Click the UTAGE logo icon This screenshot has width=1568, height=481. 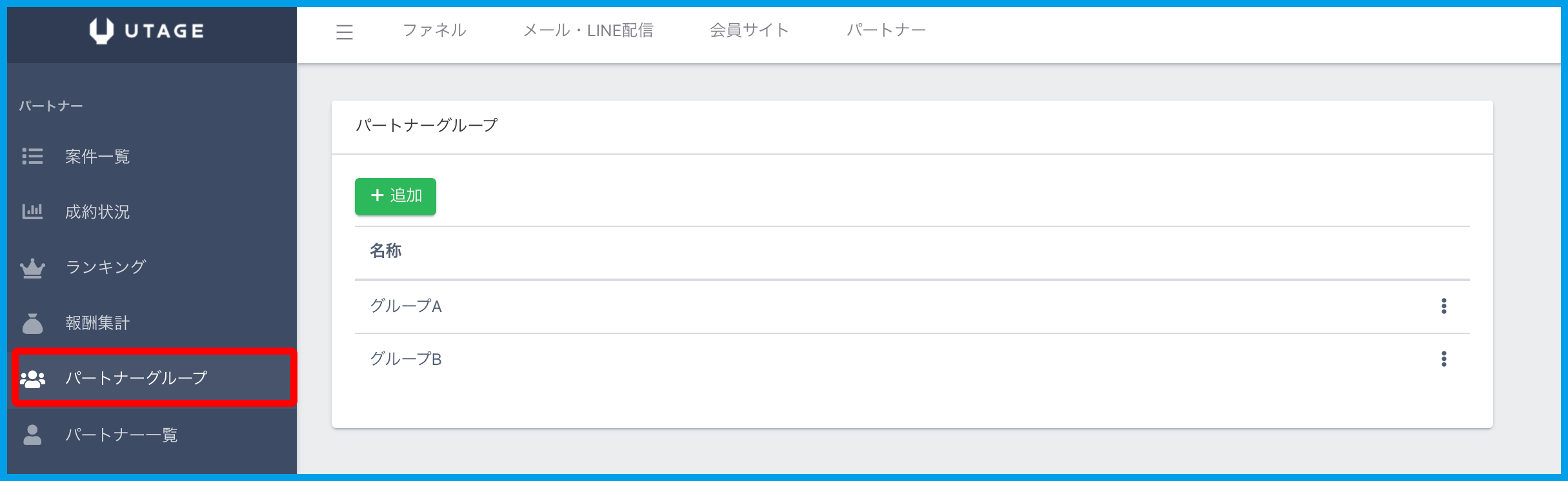pyautogui.click(x=101, y=30)
